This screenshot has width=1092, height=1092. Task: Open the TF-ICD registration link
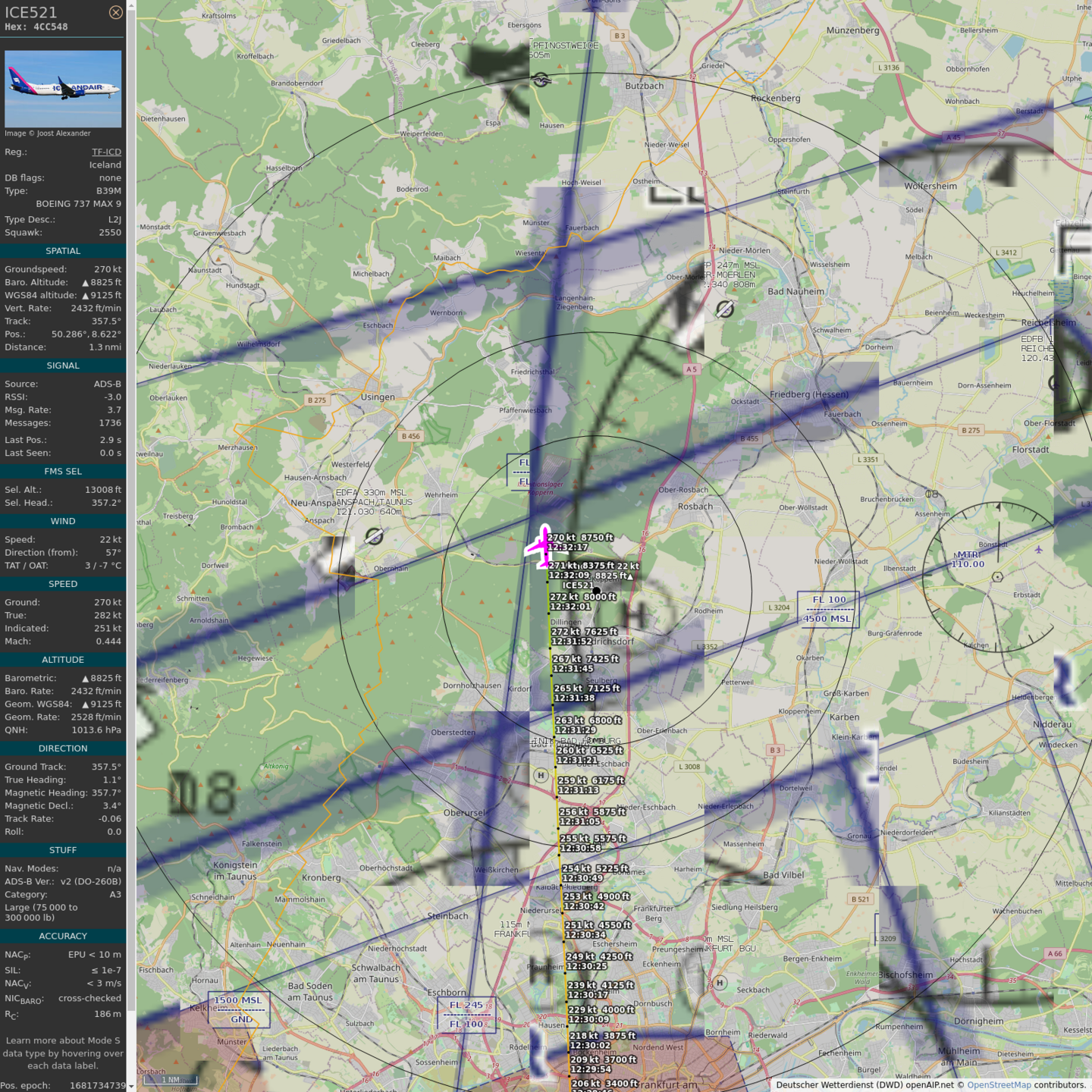(x=106, y=152)
